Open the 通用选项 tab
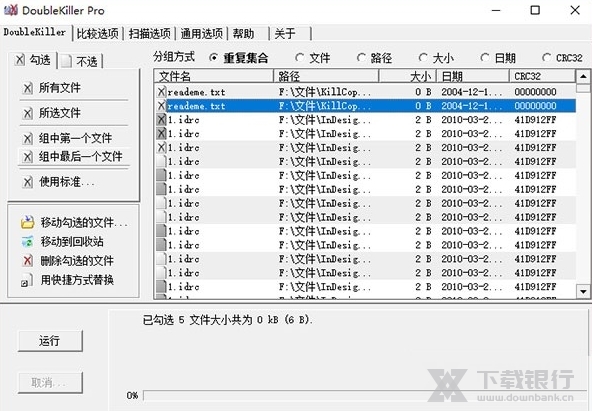Viewport: 592px width, 411px height. [x=202, y=34]
